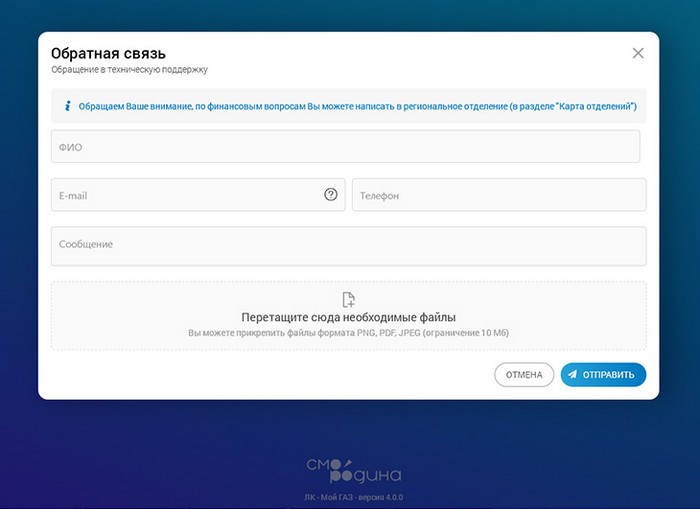Click the Обратная связь heading
The width and height of the screenshot is (700, 509).
point(108,53)
